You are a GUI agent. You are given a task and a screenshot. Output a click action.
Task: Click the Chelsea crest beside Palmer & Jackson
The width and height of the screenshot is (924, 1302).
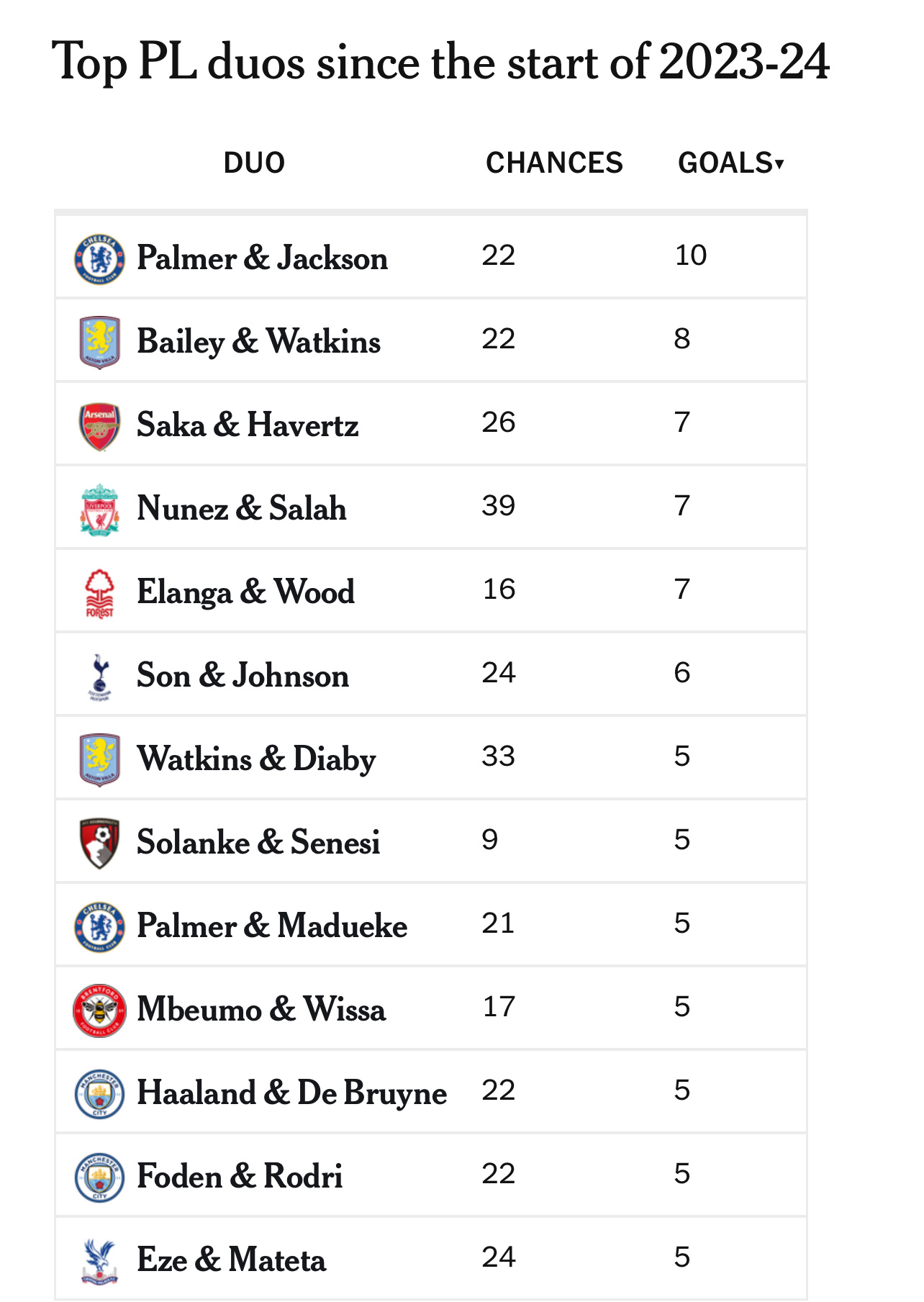pyautogui.click(x=99, y=259)
